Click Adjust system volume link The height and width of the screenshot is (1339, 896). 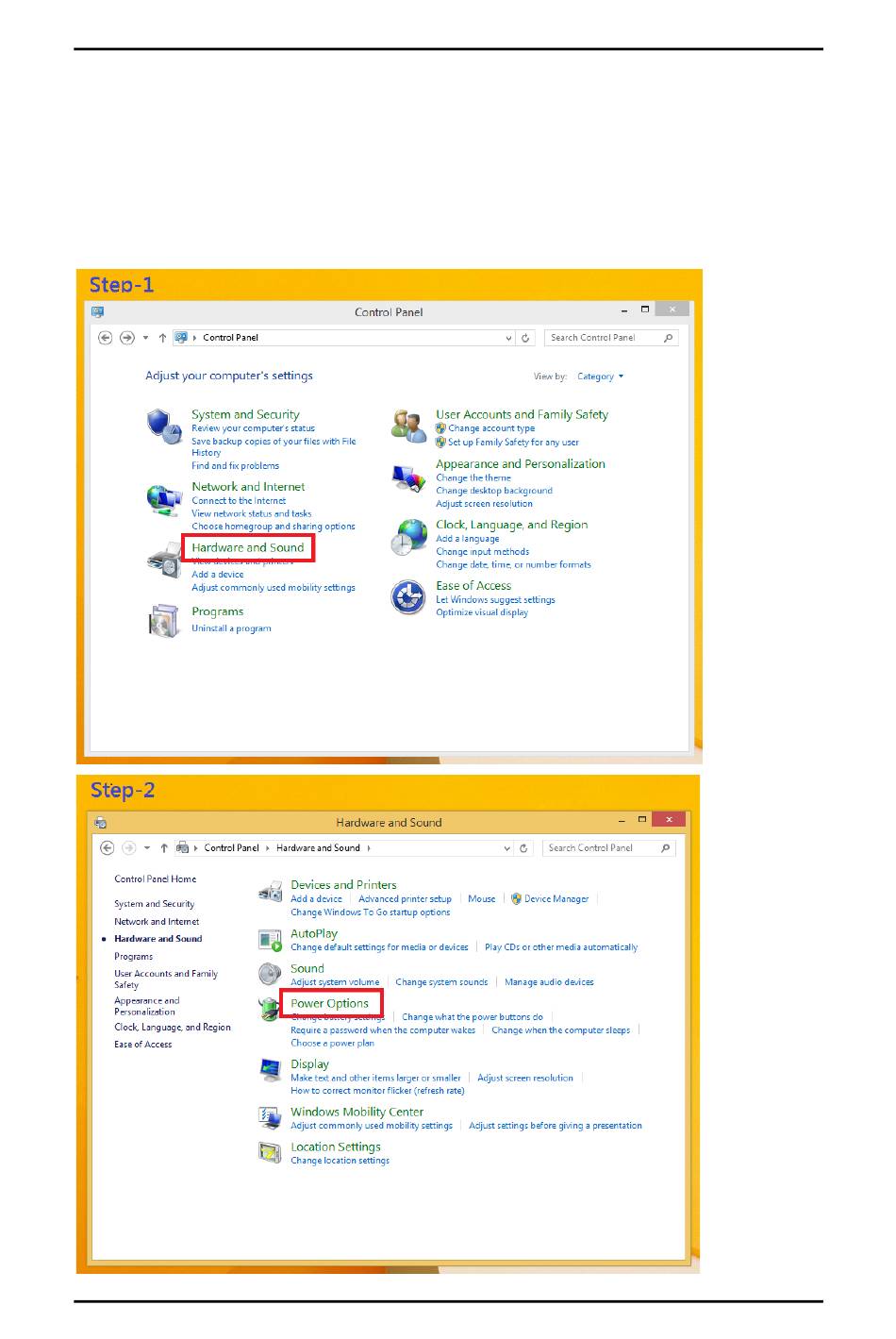coord(335,982)
